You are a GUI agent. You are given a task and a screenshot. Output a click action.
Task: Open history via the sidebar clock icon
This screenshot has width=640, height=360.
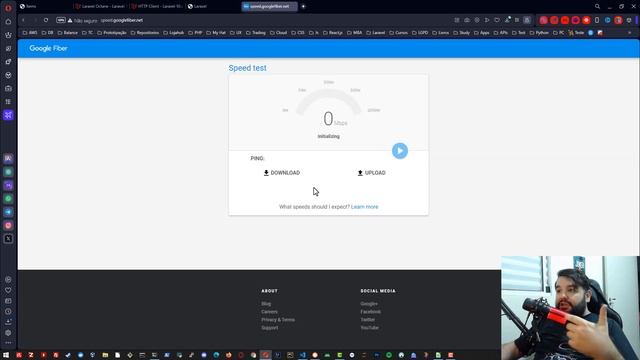click(x=8, y=311)
